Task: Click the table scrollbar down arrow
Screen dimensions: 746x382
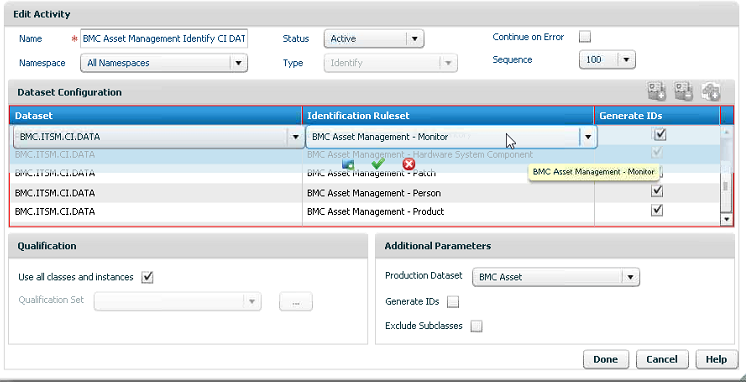Action: (x=726, y=219)
